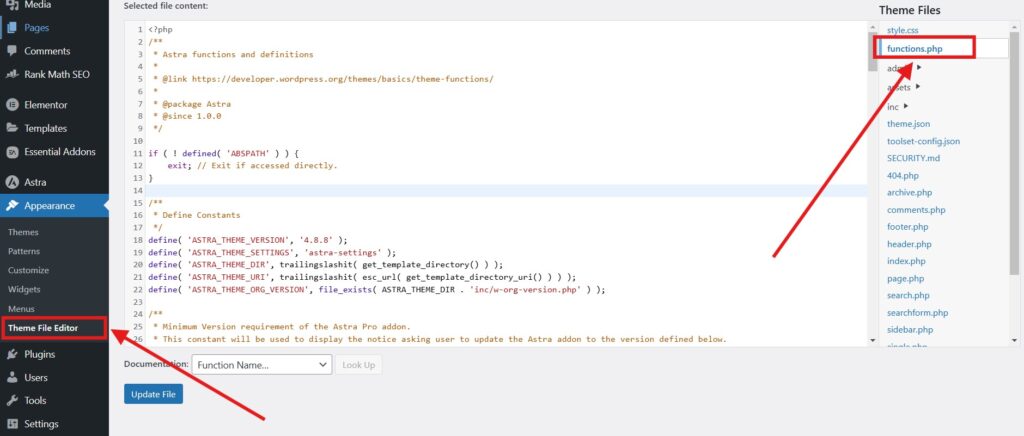Click the Pages icon in sidebar
1024x436 pixels.
[12, 28]
